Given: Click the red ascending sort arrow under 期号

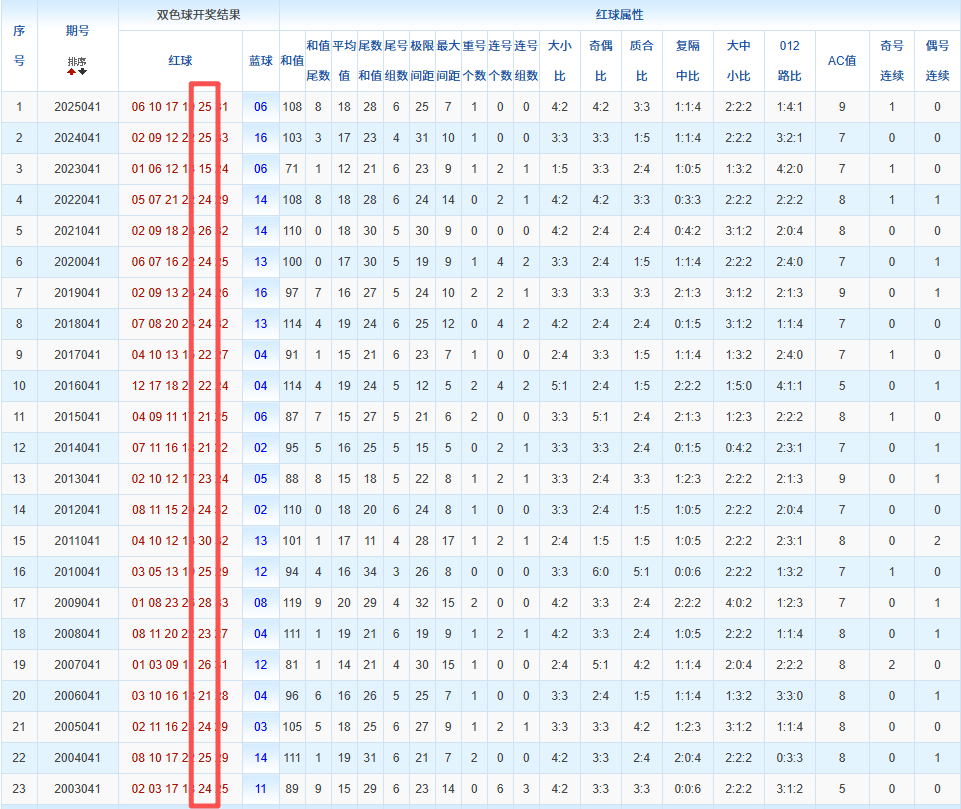Looking at the screenshot, I should point(71,72).
